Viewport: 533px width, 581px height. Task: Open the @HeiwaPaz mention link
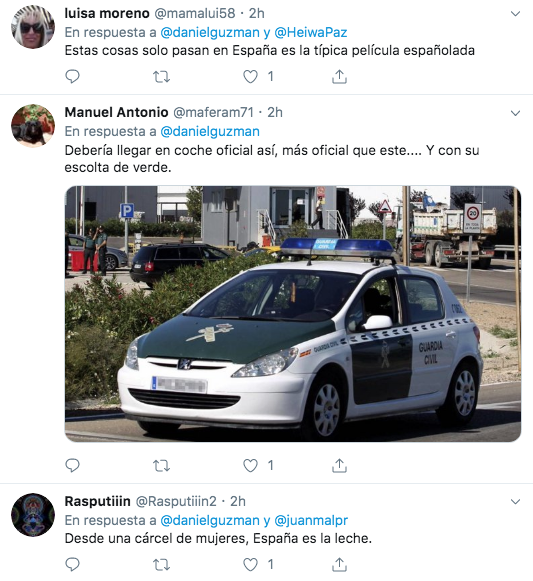click(311, 33)
